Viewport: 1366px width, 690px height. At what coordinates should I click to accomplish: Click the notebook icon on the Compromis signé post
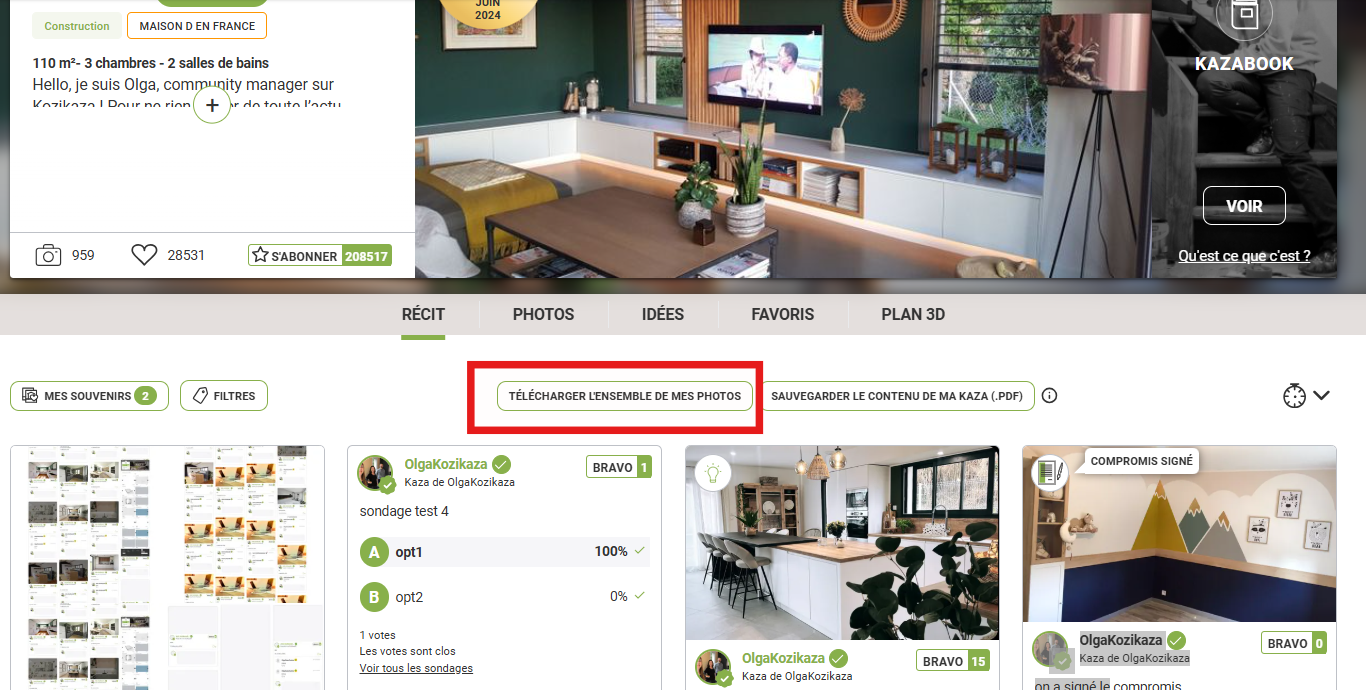pos(1049,472)
